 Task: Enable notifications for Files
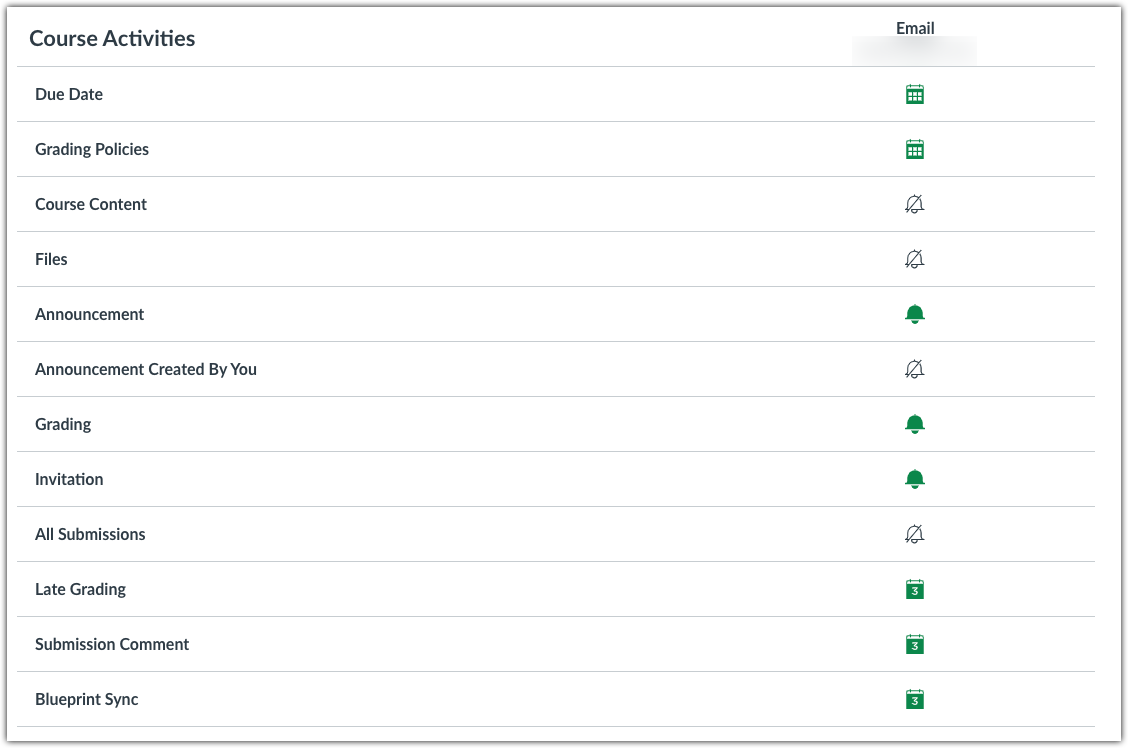[x=915, y=258]
